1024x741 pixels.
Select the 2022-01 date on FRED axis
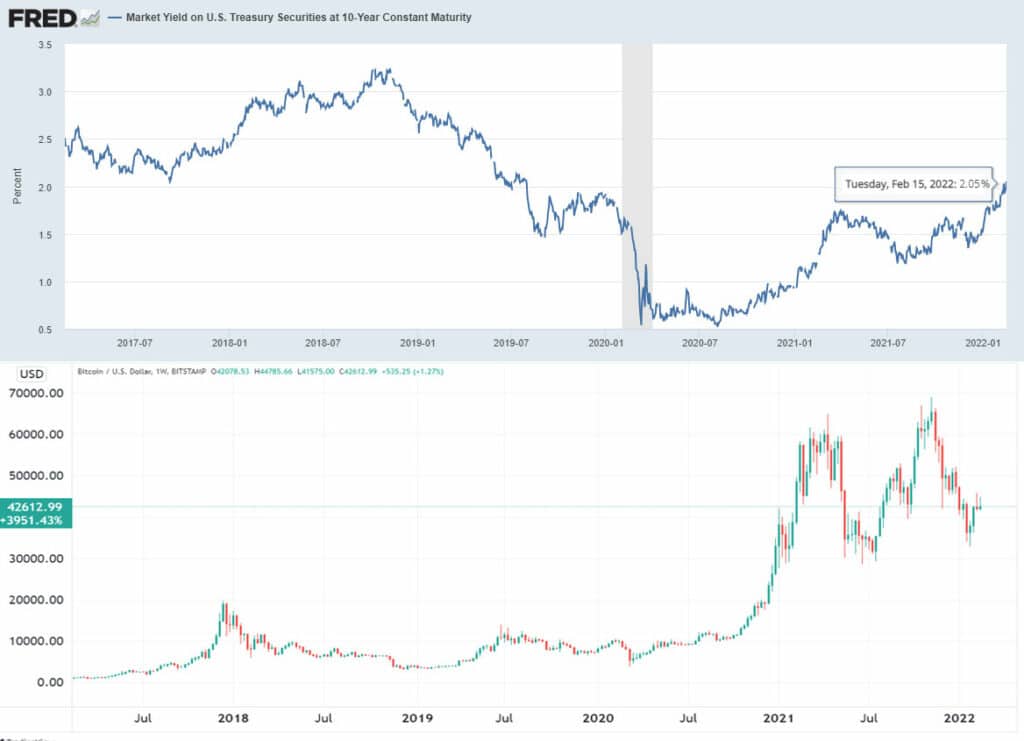pos(983,343)
